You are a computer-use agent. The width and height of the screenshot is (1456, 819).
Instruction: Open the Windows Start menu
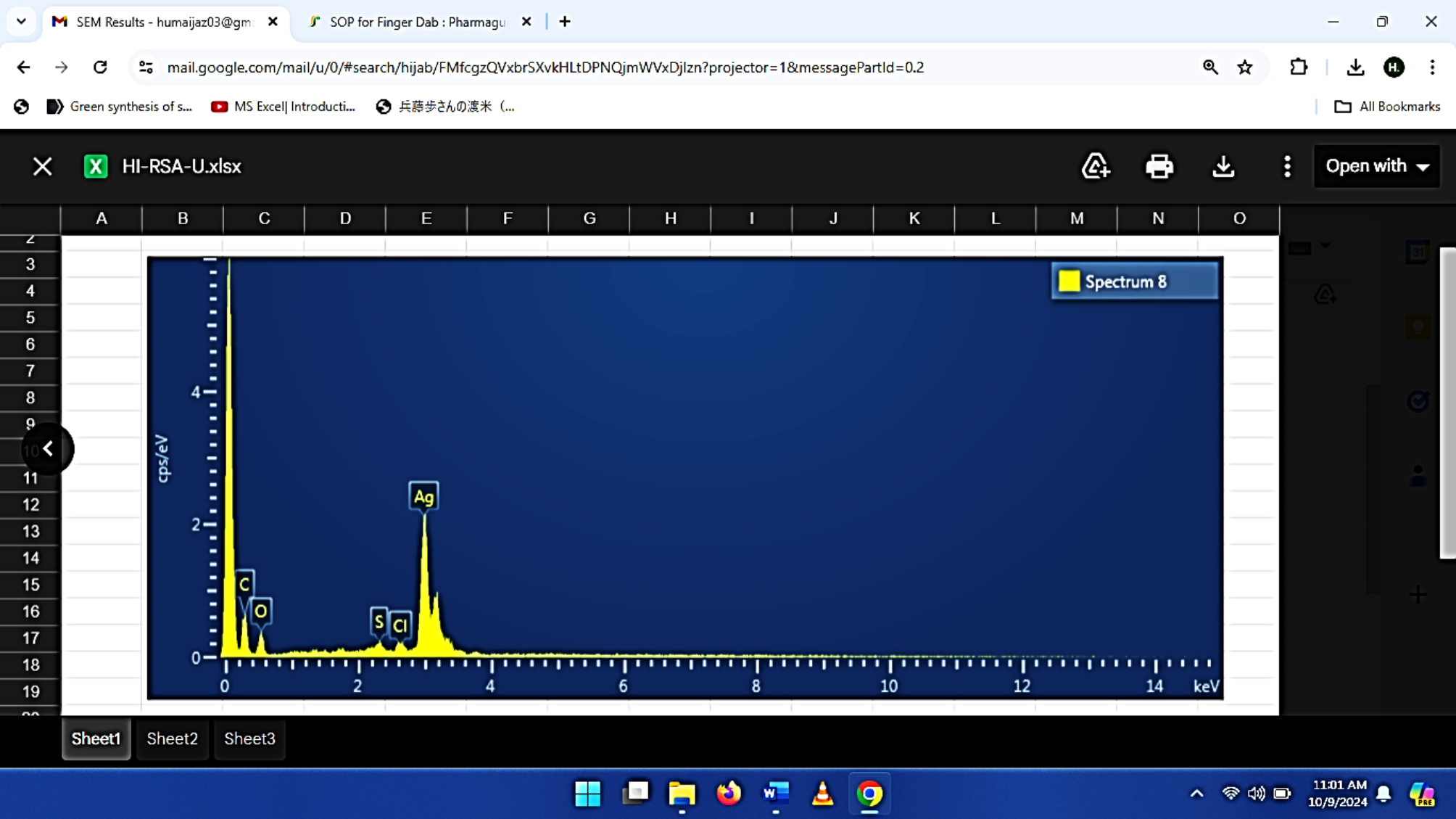pyautogui.click(x=587, y=794)
